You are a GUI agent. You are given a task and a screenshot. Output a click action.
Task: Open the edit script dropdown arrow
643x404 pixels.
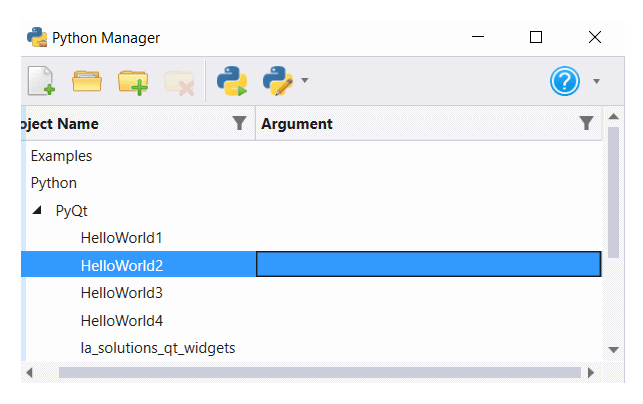click(x=304, y=80)
